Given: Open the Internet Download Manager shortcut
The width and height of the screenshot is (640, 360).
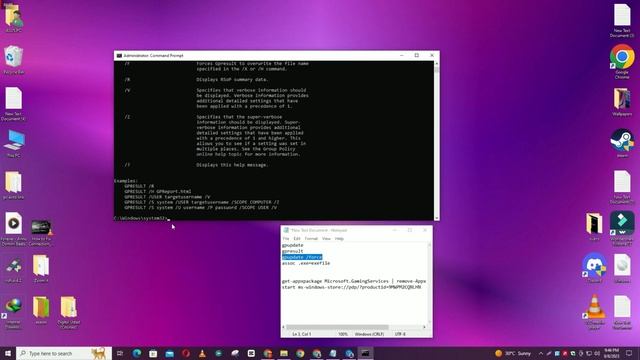Looking at the screenshot, I should point(13,312).
